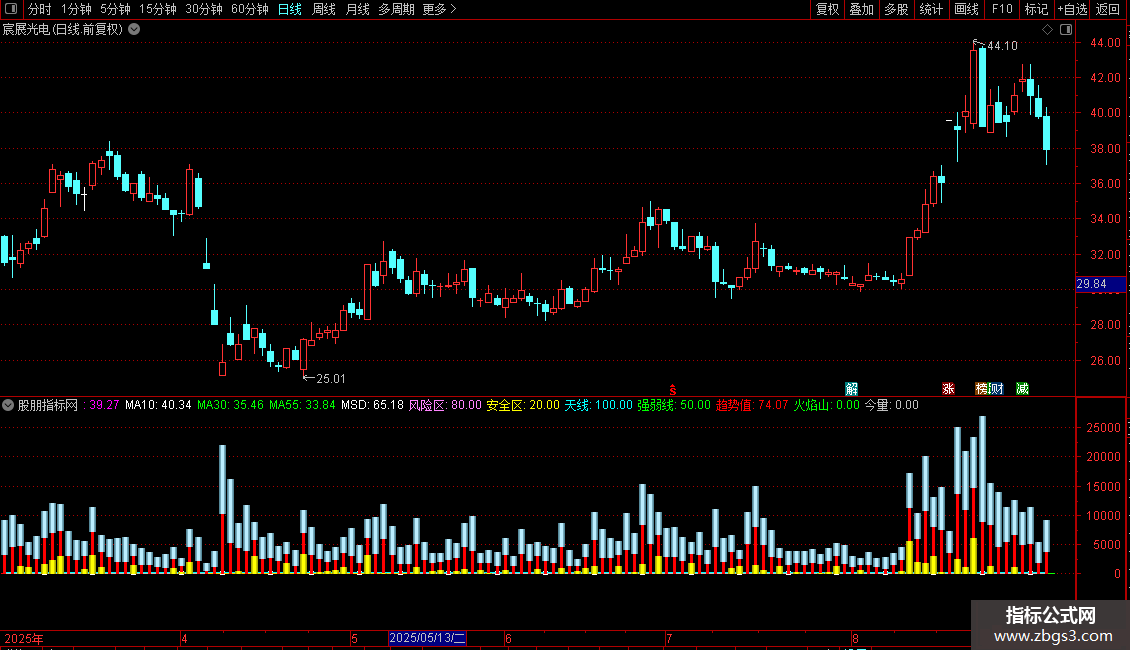Click the 财 finance marker icon
The image size is (1130, 650).
pos(997,388)
